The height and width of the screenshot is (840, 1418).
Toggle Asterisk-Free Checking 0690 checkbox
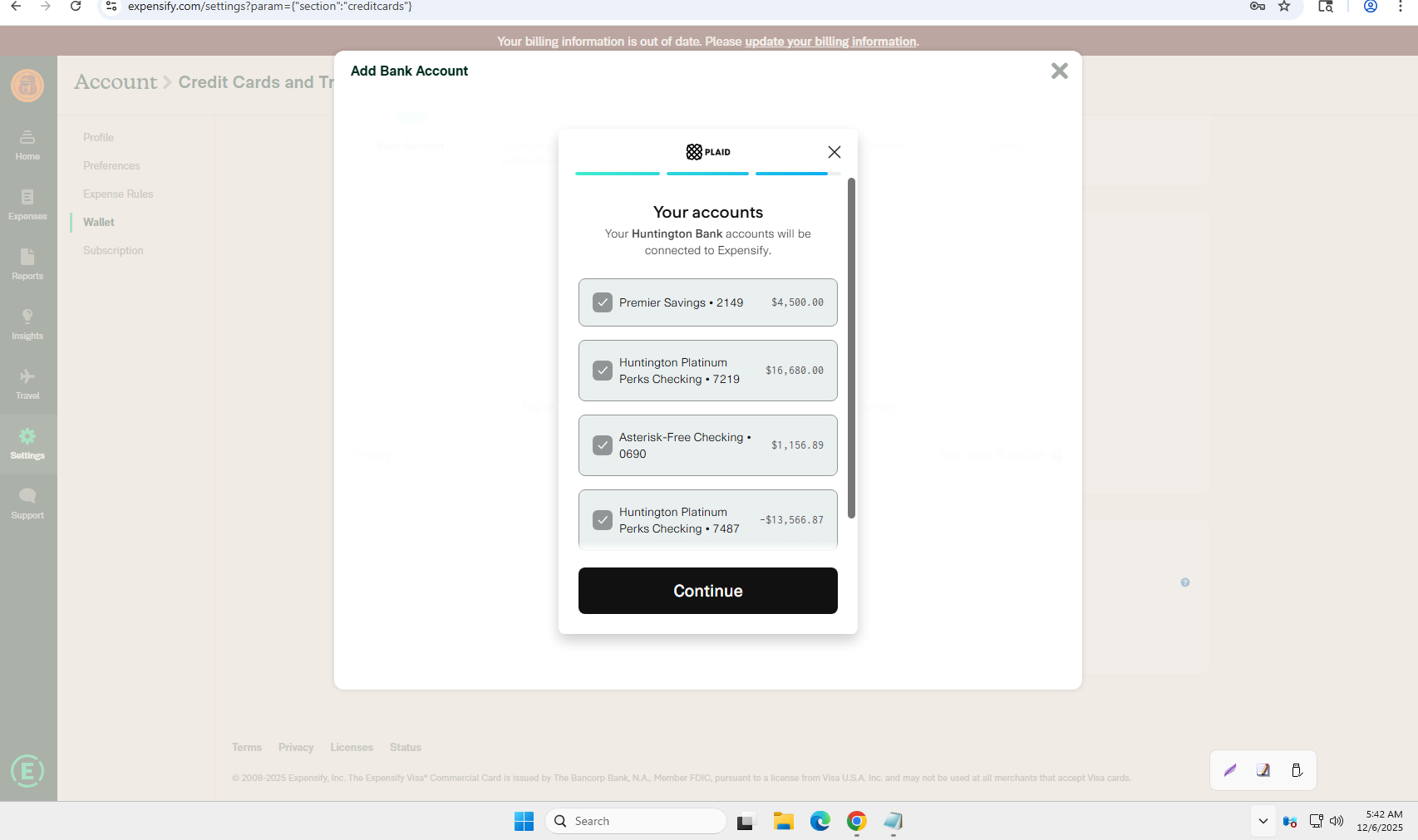pyautogui.click(x=603, y=445)
